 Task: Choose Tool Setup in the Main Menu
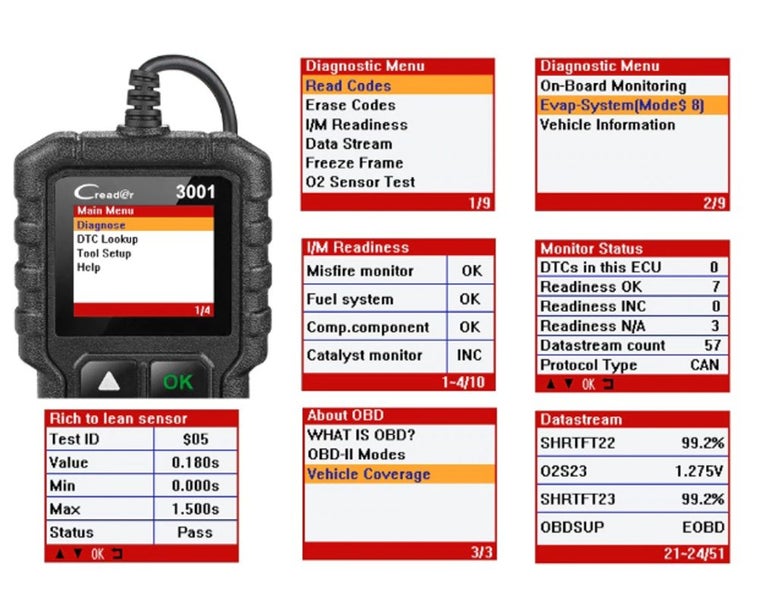click(103, 253)
